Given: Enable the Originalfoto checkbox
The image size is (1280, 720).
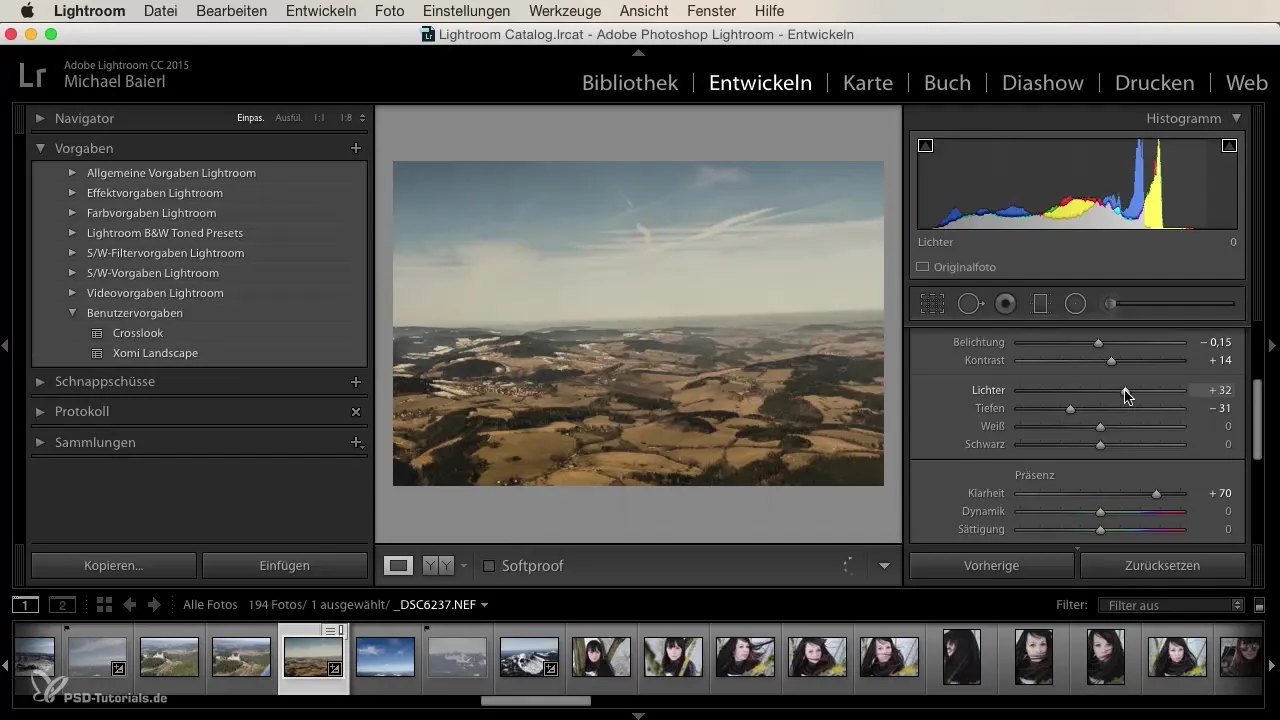Looking at the screenshot, I should (923, 267).
